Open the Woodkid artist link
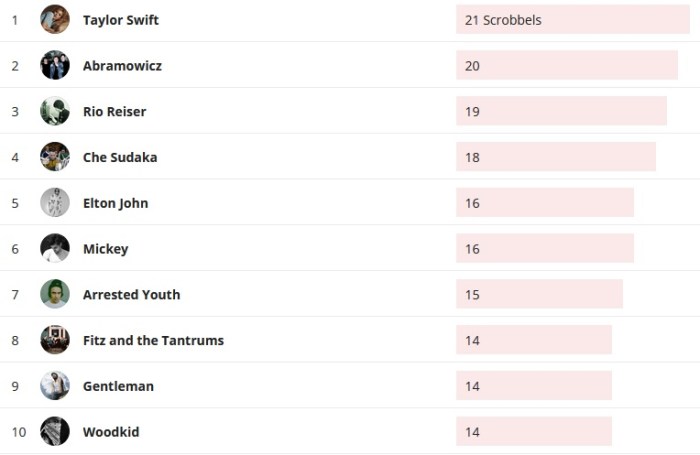This screenshot has height=455, width=700. point(111,432)
